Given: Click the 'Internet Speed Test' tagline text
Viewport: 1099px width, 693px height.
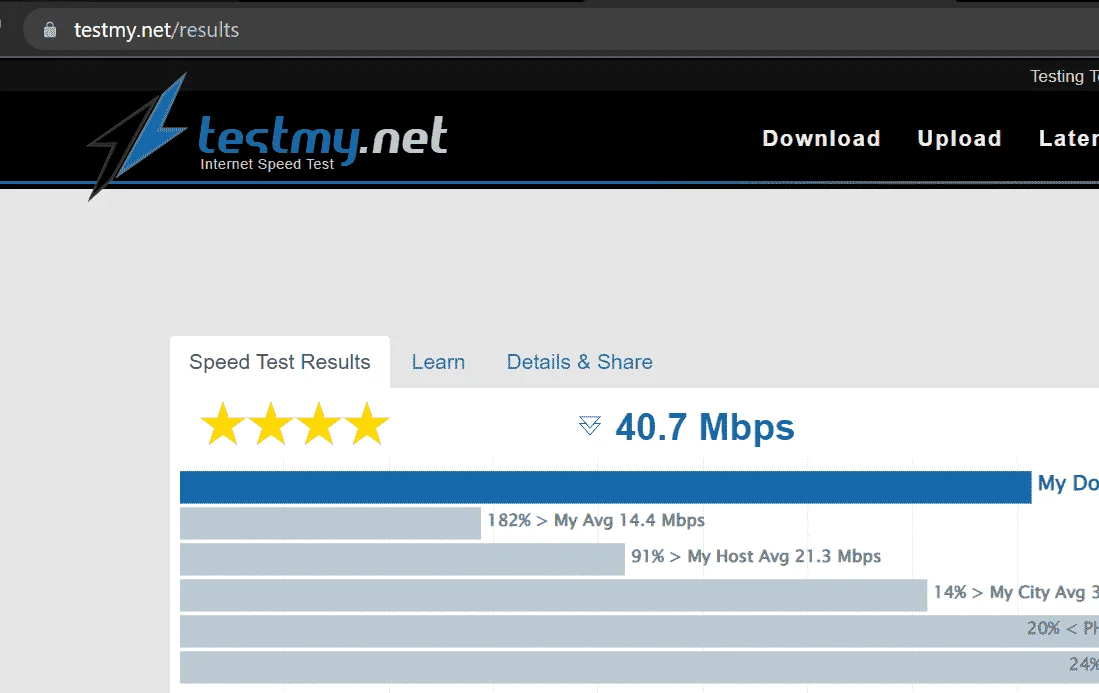Looking at the screenshot, I should (x=267, y=164).
